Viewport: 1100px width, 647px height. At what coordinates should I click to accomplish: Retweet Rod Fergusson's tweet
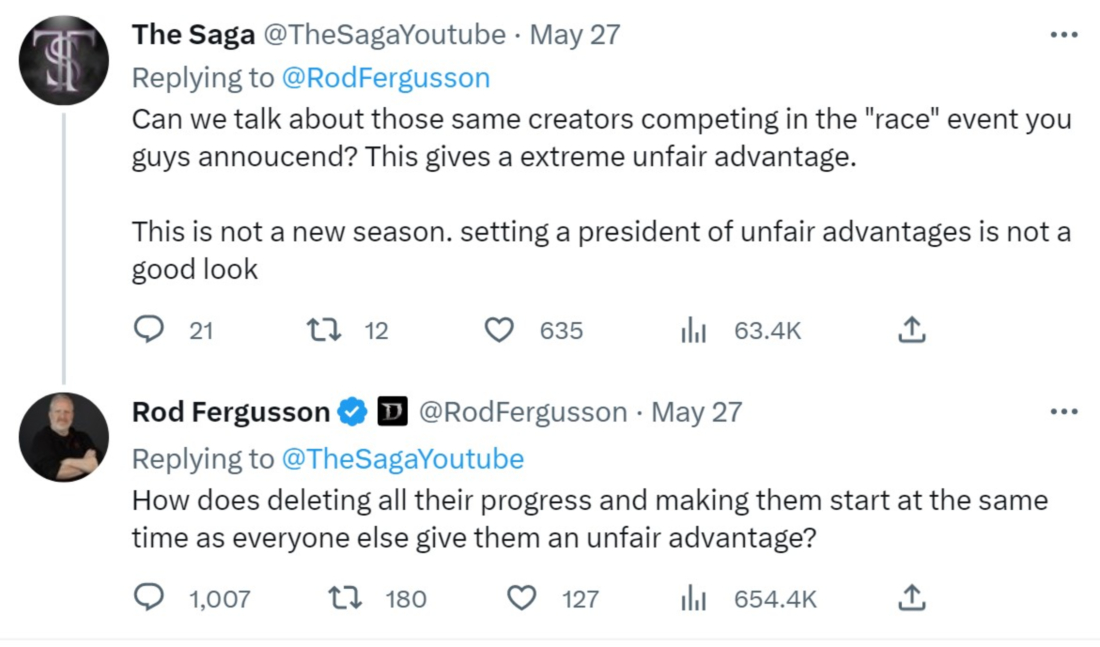[344, 598]
